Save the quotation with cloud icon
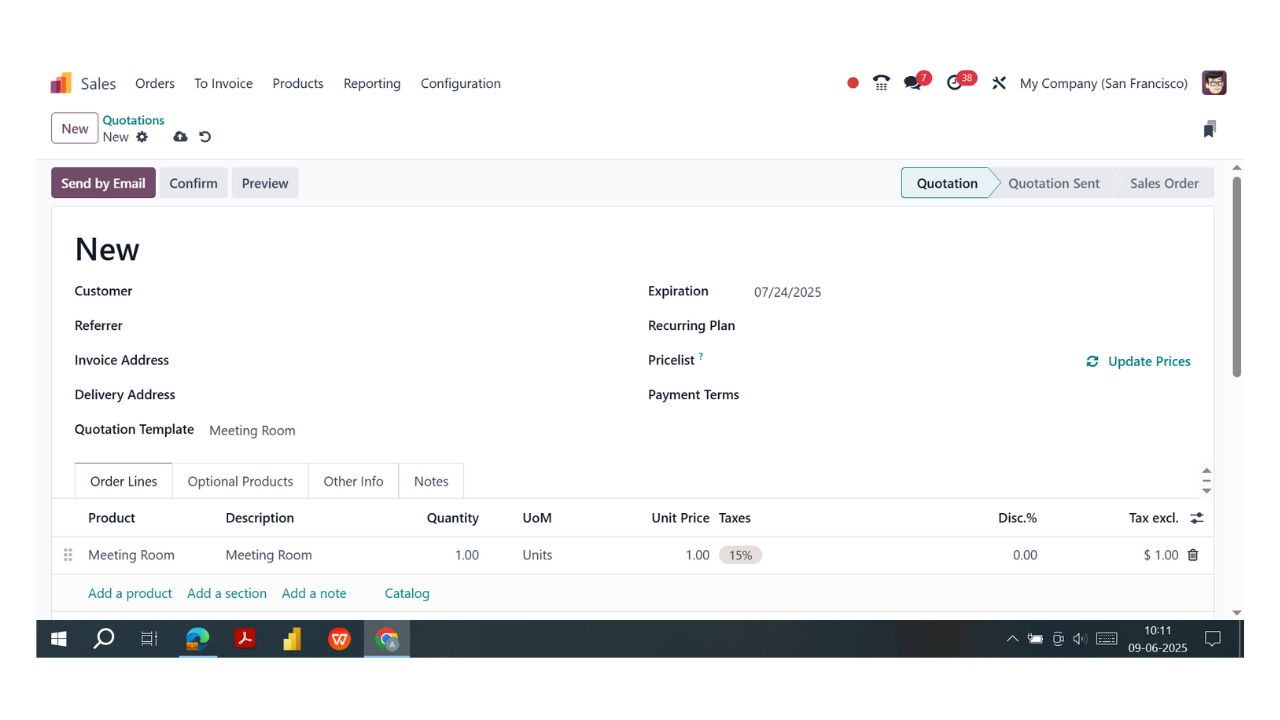 (180, 137)
